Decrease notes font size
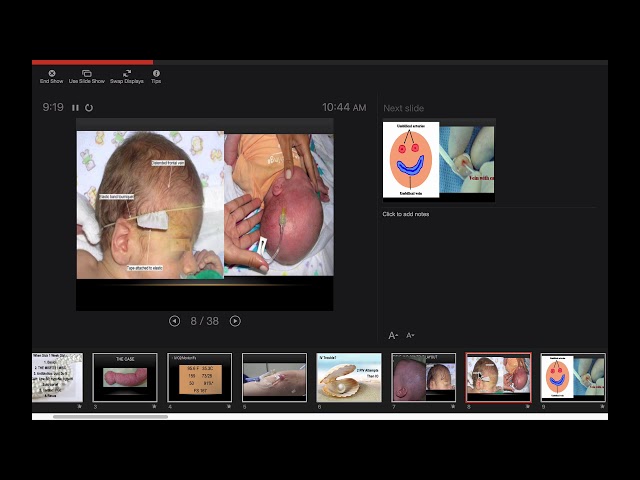 tap(410, 336)
